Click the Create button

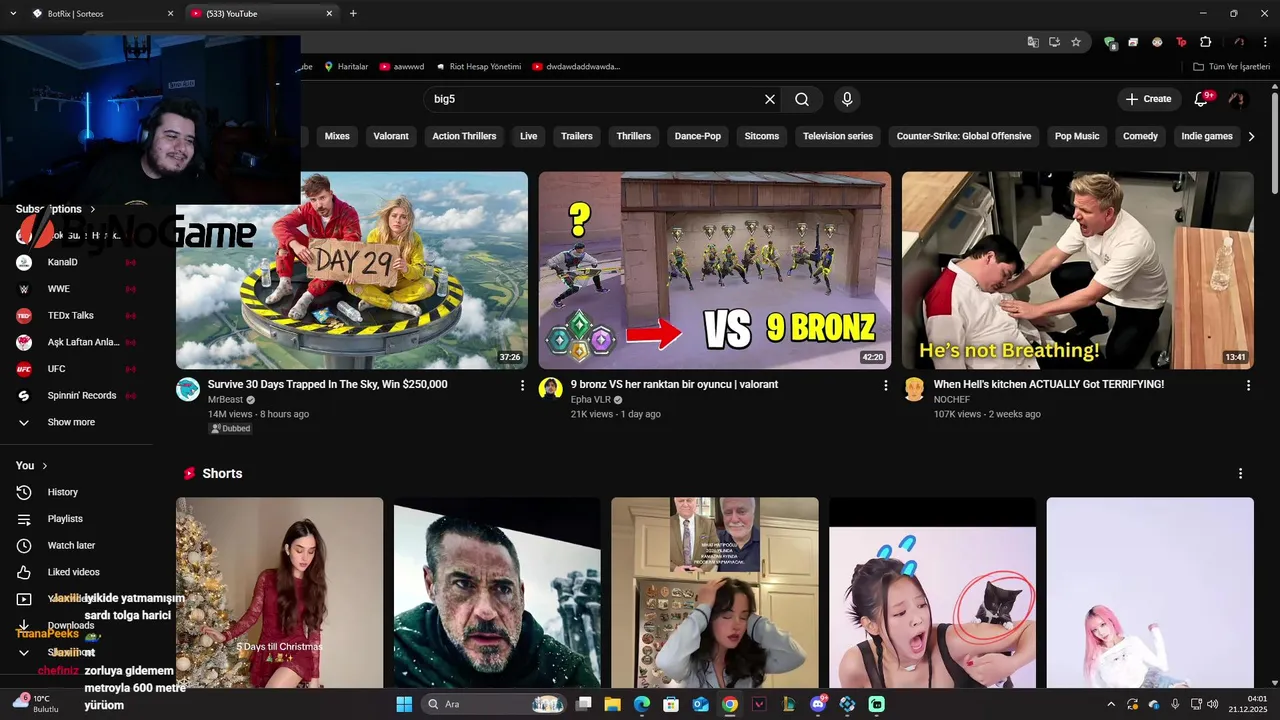(1148, 99)
